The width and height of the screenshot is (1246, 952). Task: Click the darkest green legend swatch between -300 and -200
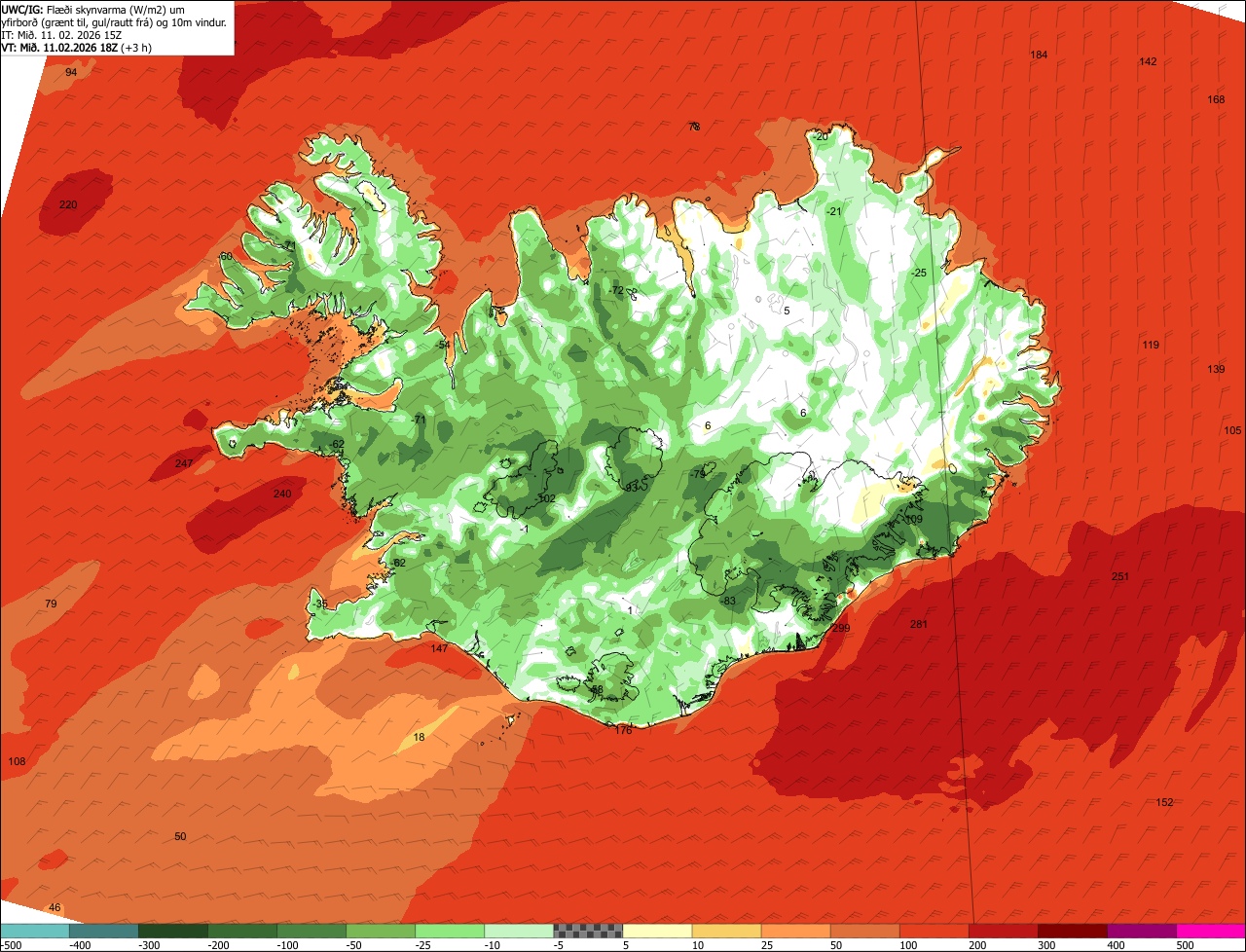pos(172,931)
